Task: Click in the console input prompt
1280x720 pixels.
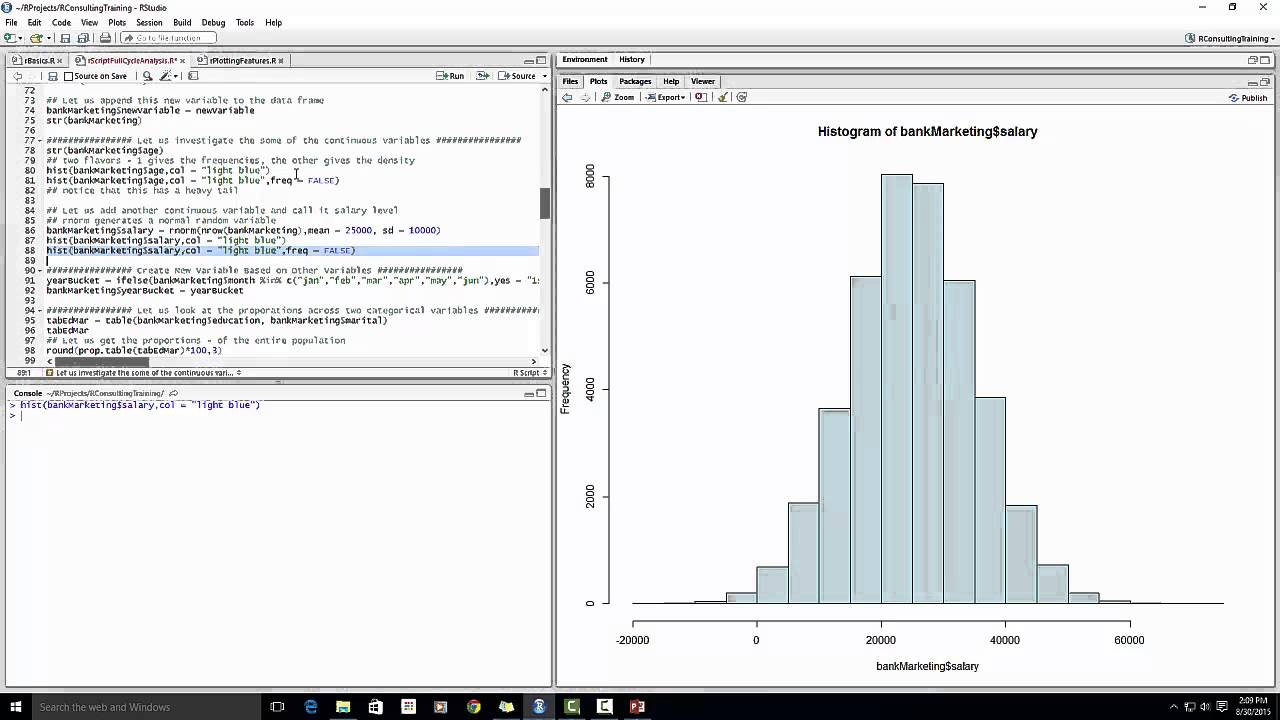Action: pyautogui.click(x=280, y=415)
